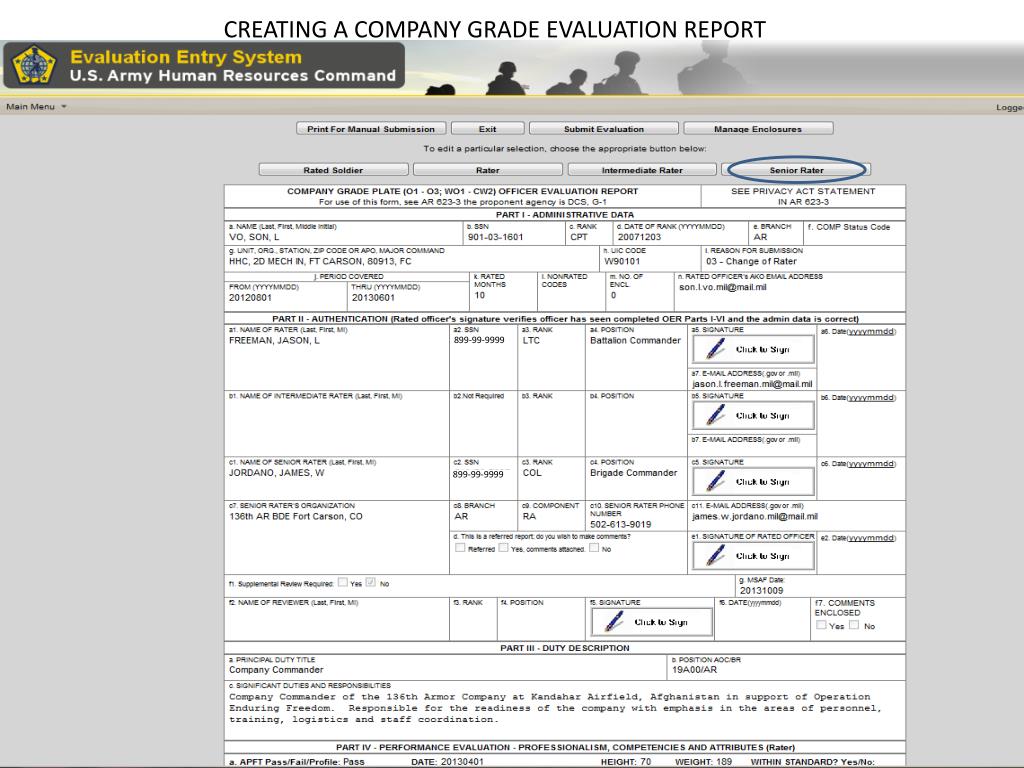The image size is (1024, 768).
Task: Check Comments Enclosed No checkbox
Action: [x=854, y=625]
